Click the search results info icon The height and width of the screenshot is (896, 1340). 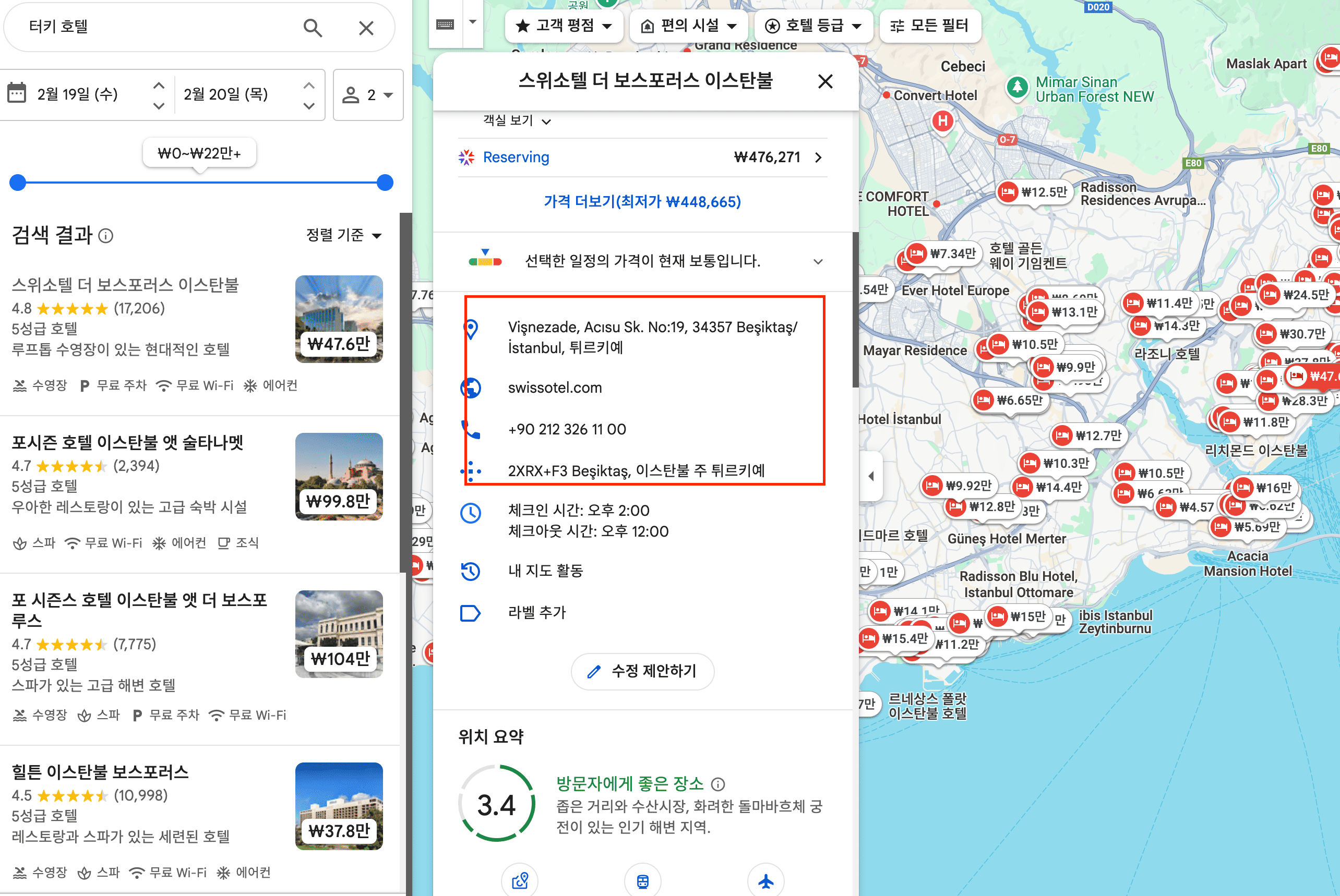106,235
